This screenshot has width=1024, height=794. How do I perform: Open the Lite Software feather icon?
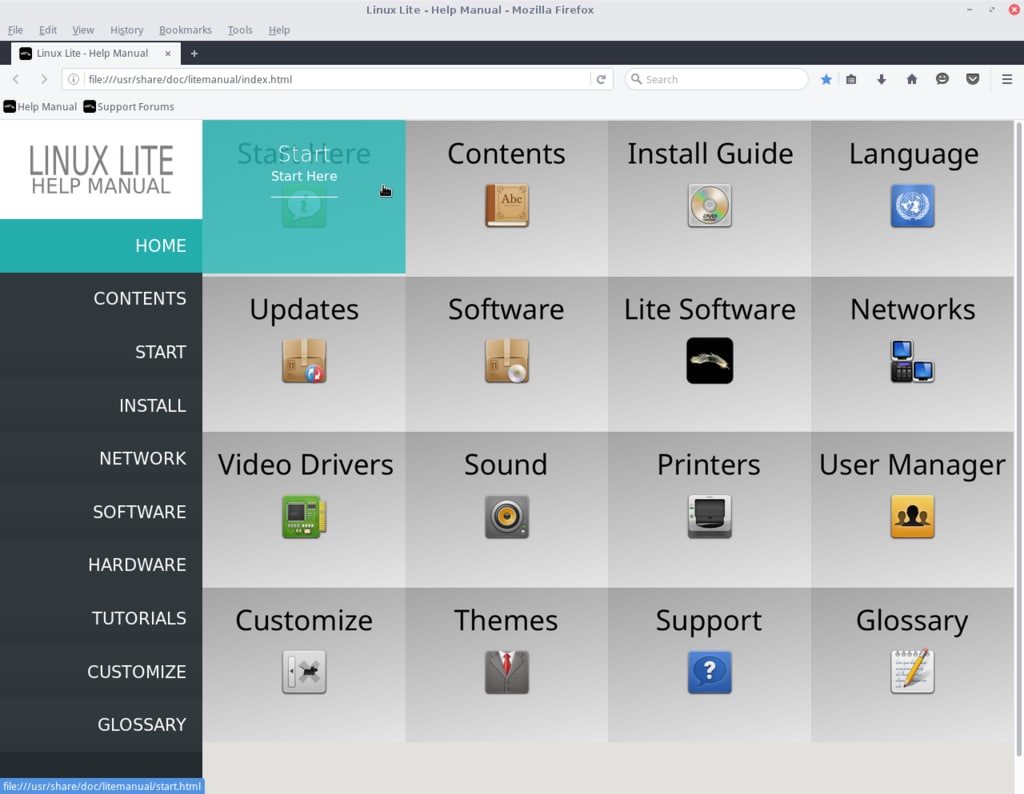click(709, 360)
